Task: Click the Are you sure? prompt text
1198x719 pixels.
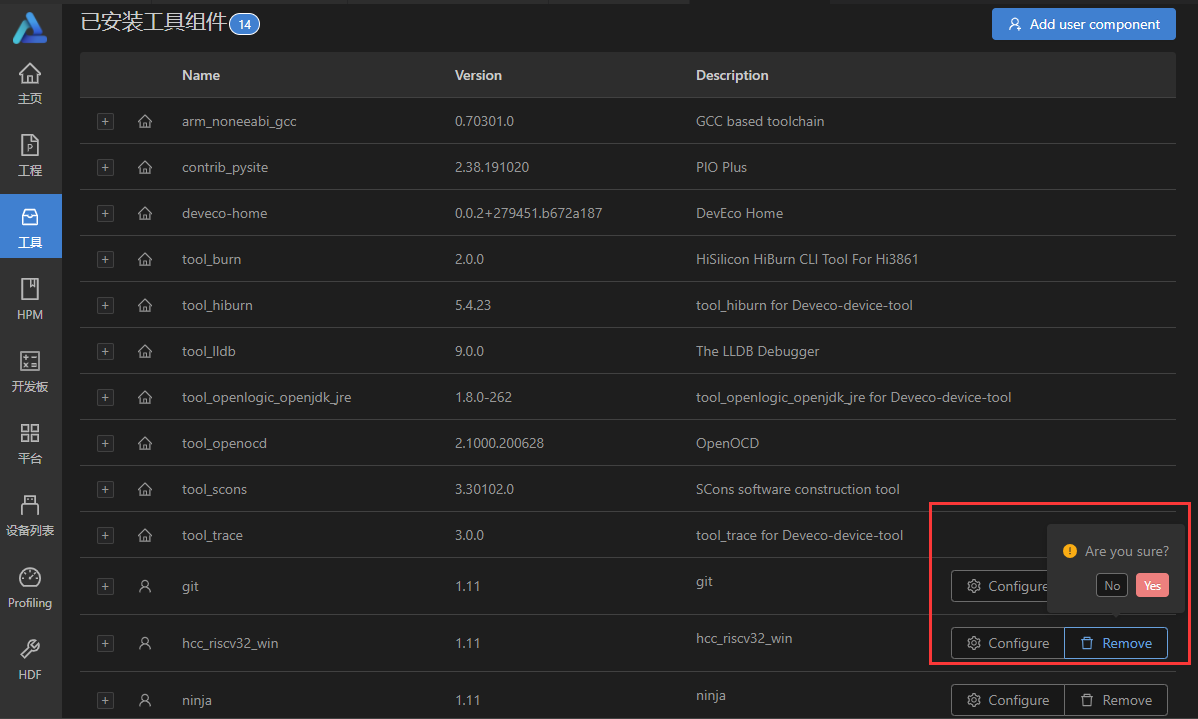Action: point(1126,551)
